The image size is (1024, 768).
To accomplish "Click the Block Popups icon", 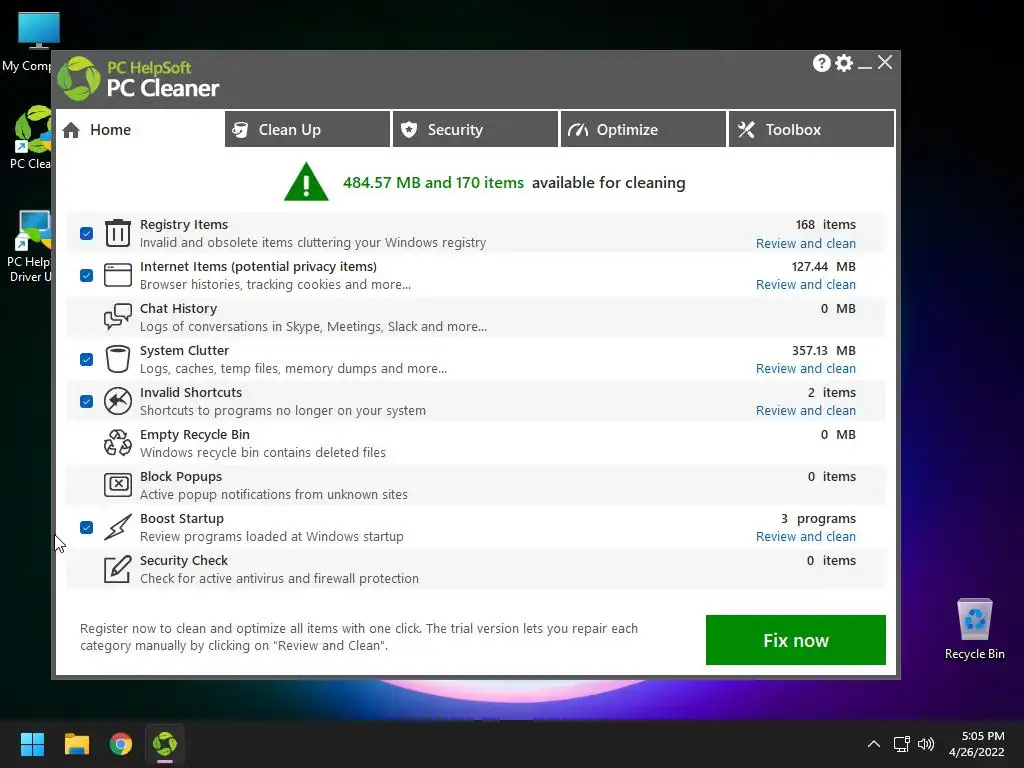I will click(x=118, y=485).
